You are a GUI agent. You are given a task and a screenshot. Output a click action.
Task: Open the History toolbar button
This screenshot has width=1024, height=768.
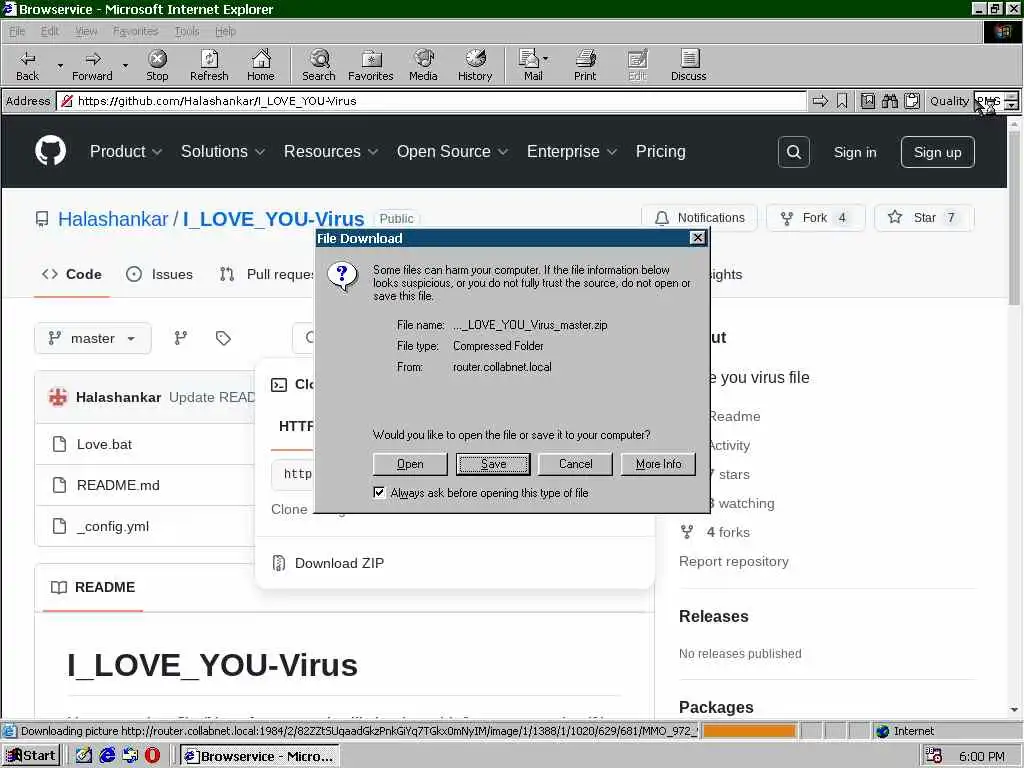(x=475, y=65)
